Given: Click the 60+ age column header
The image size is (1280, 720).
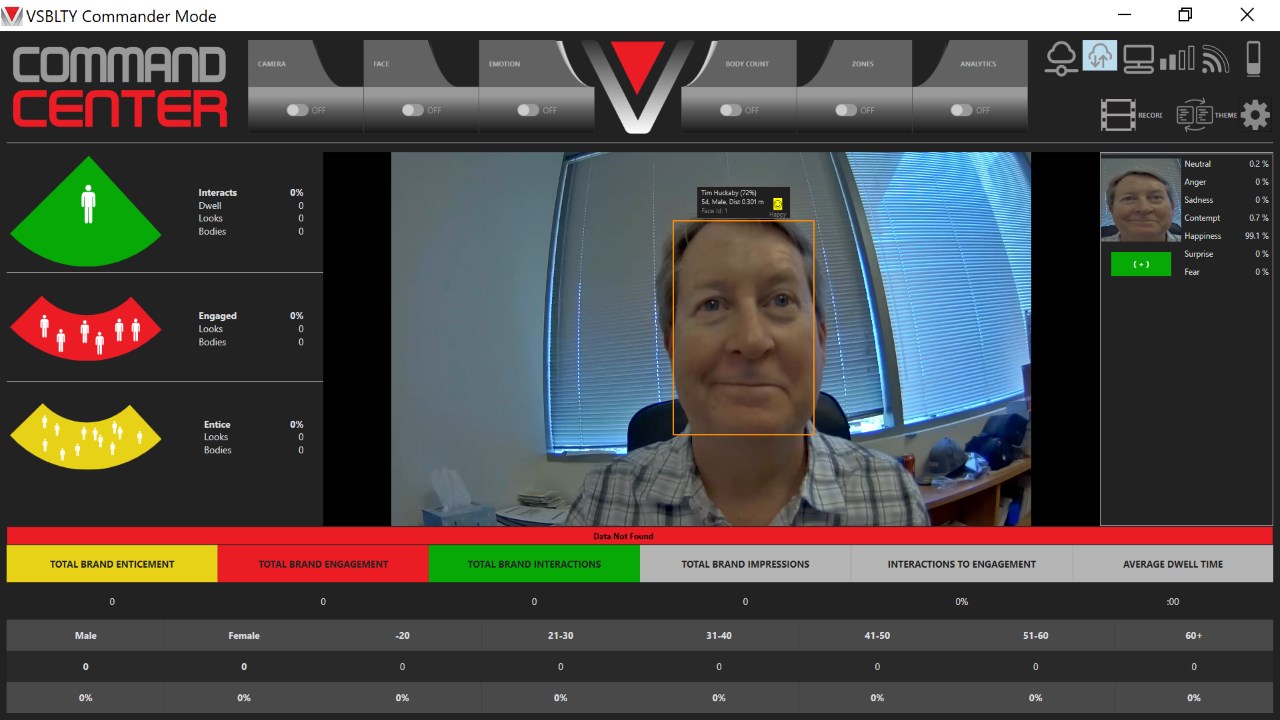Looking at the screenshot, I should pyautogui.click(x=1194, y=635).
